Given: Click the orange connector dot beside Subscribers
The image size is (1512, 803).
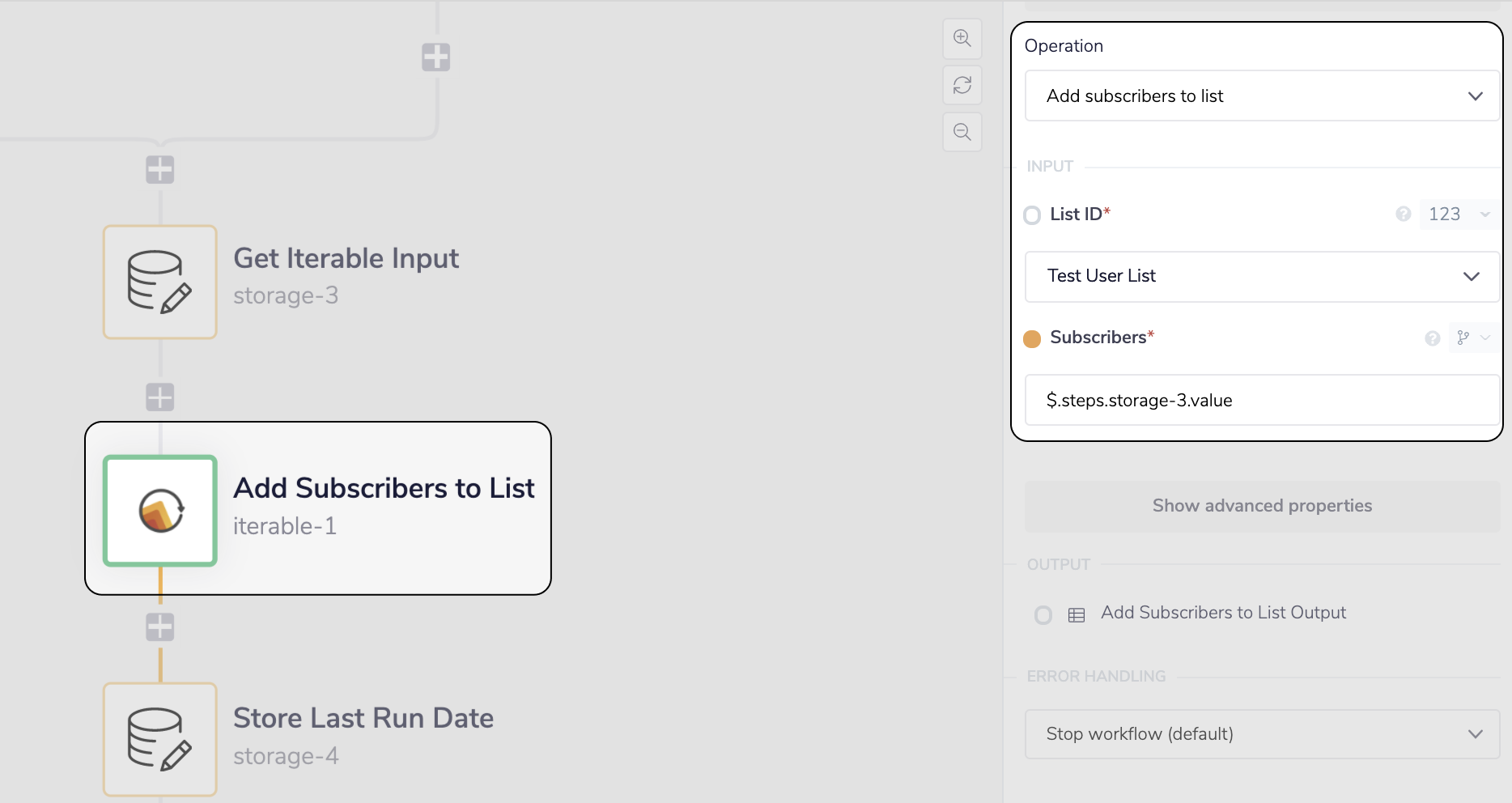Looking at the screenshot, I should pyautogui.click(x=1032, y=339).
